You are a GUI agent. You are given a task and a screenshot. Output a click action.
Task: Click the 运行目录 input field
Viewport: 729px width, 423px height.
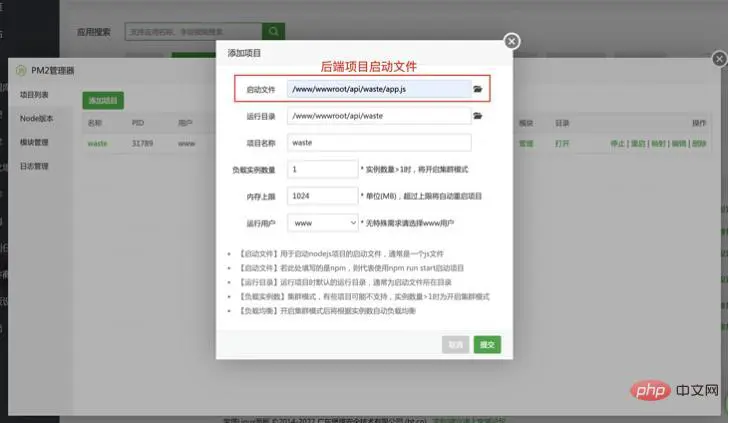coord(379,116)
